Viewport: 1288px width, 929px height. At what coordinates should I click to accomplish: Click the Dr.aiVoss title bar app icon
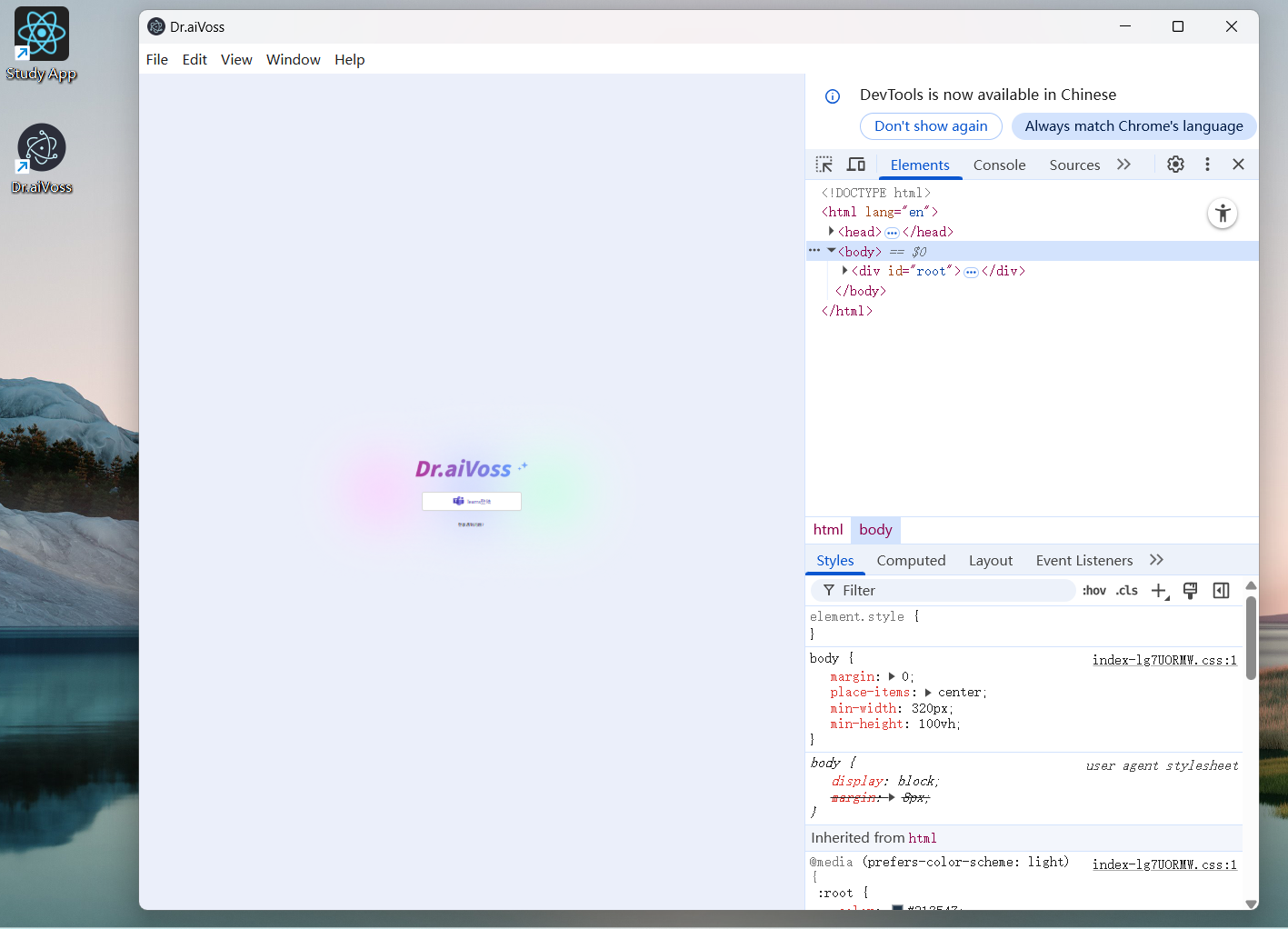point(156,26)
